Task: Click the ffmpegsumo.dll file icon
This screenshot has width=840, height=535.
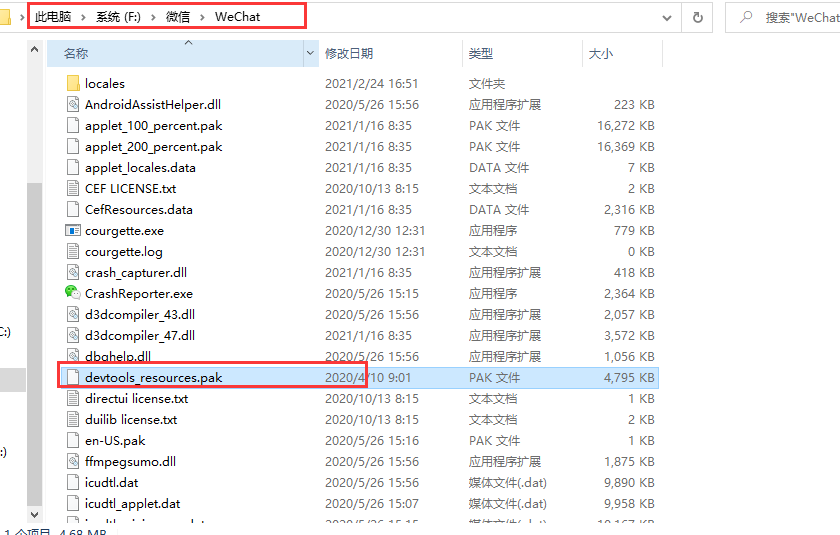Action: [73, 461]
